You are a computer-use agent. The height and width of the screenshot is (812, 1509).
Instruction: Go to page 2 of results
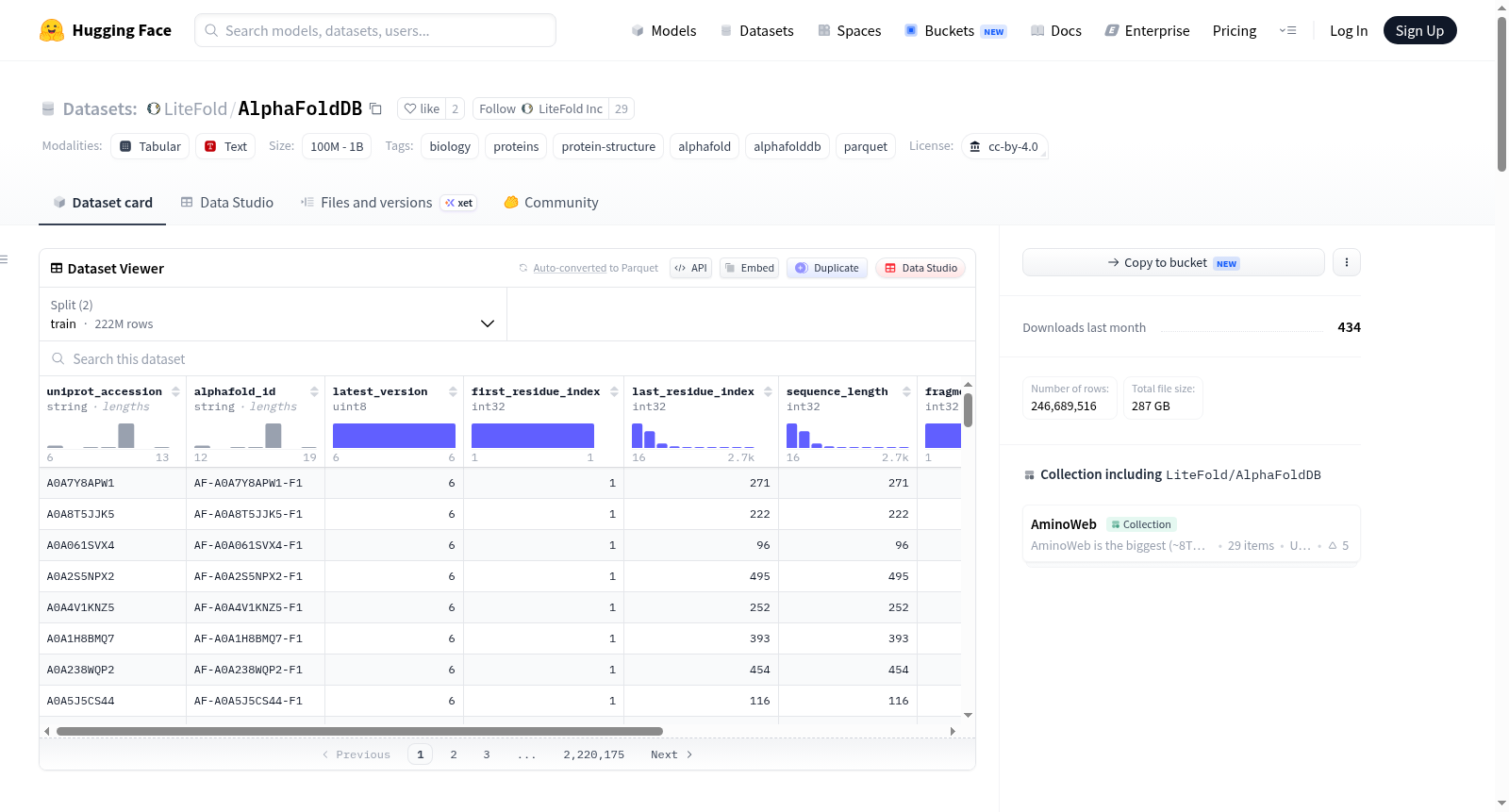coord(454,754)
